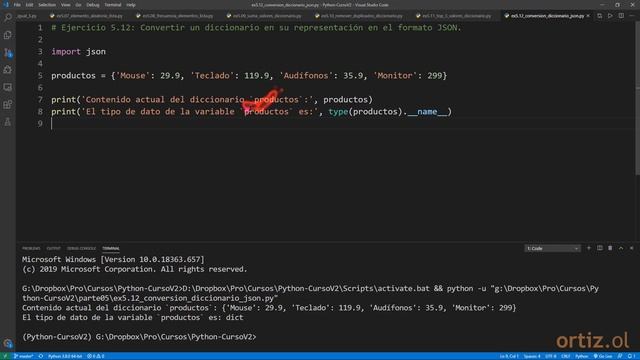Switch to ex5.07 elemento aleatorio tab
Viewport: 640px width, 360px height.
coord(86,16)
